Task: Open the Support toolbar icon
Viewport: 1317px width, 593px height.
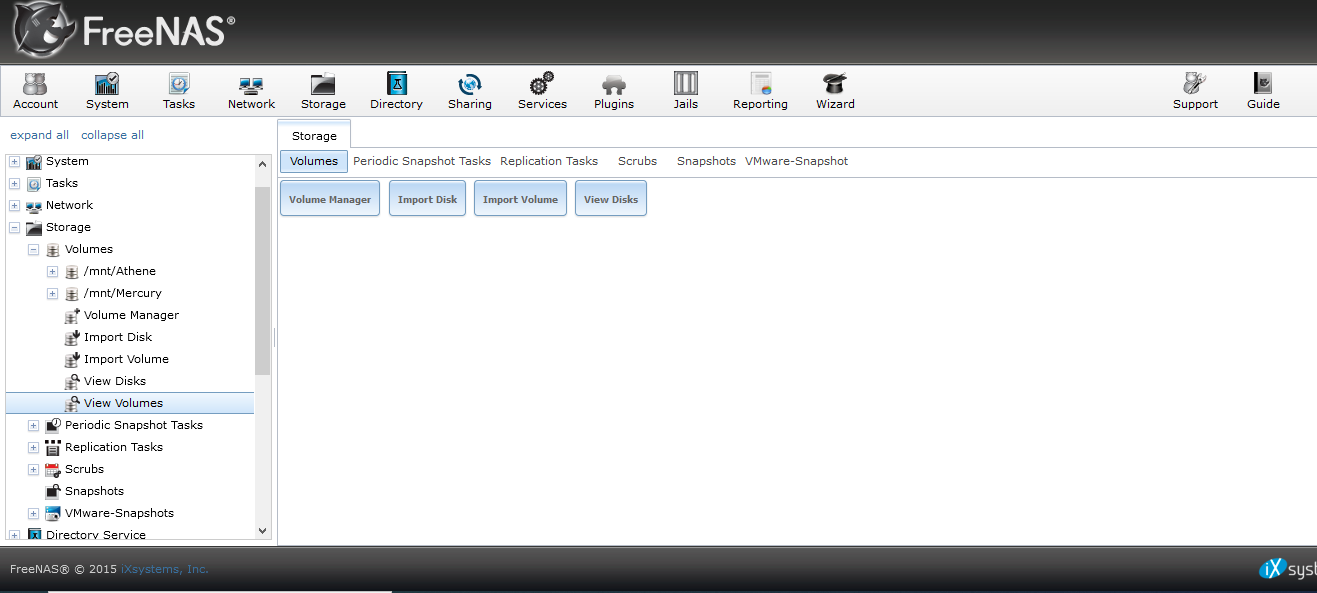Action: [x=1195, y=90]
